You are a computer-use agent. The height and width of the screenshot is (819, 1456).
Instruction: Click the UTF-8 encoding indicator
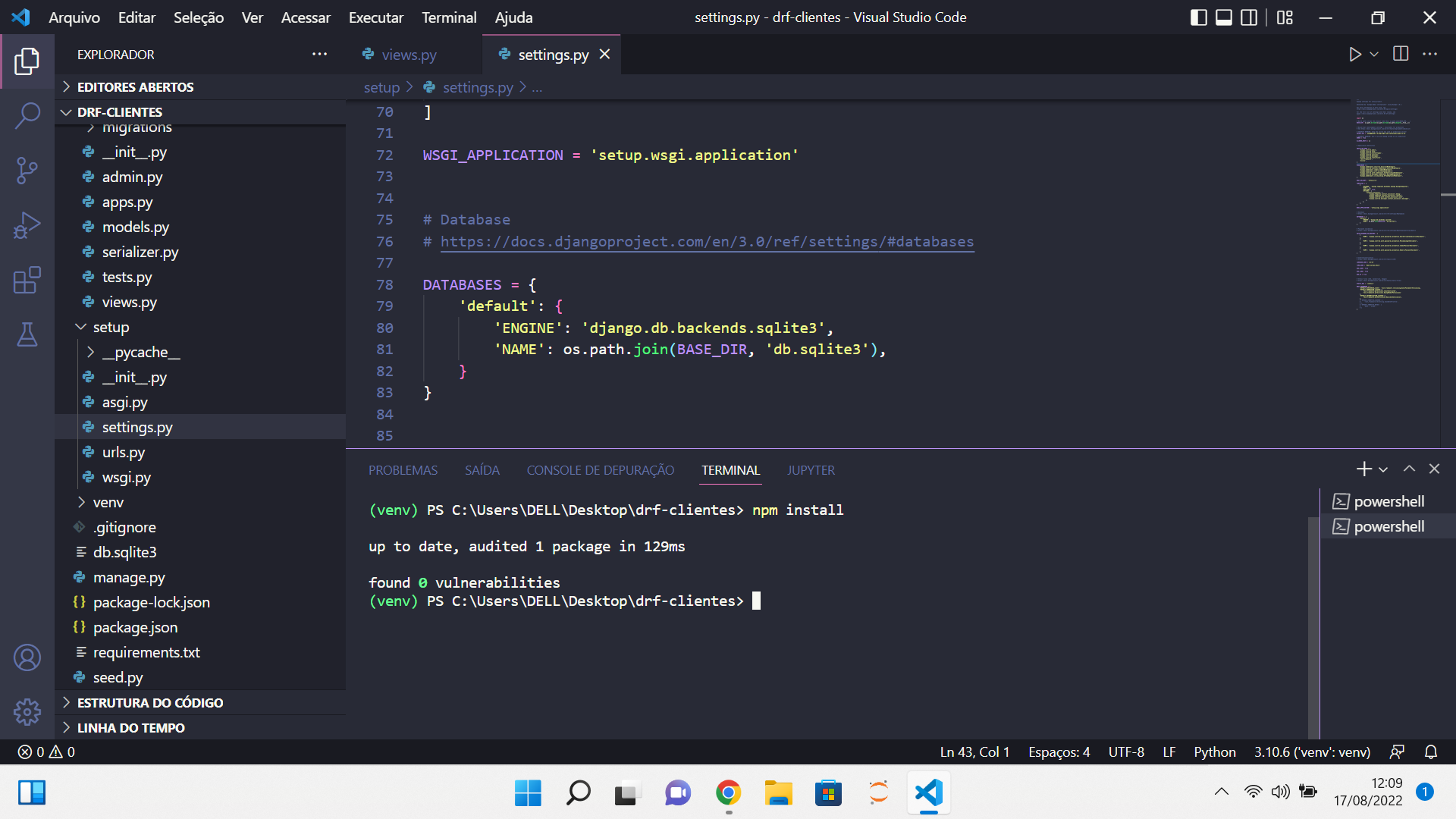pyautogui.click(x=1127, y=752)
